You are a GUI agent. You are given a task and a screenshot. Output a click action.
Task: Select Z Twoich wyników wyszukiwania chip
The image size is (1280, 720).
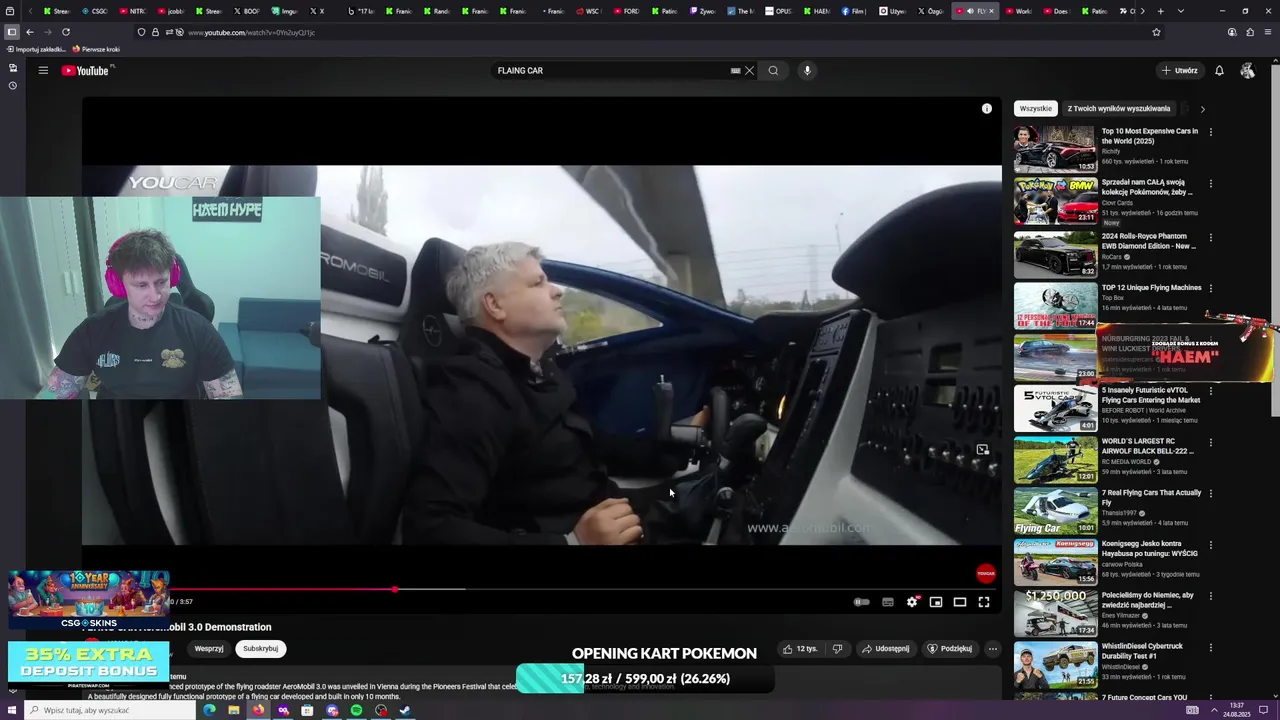pyautogui.click(x=1119, y=109)
